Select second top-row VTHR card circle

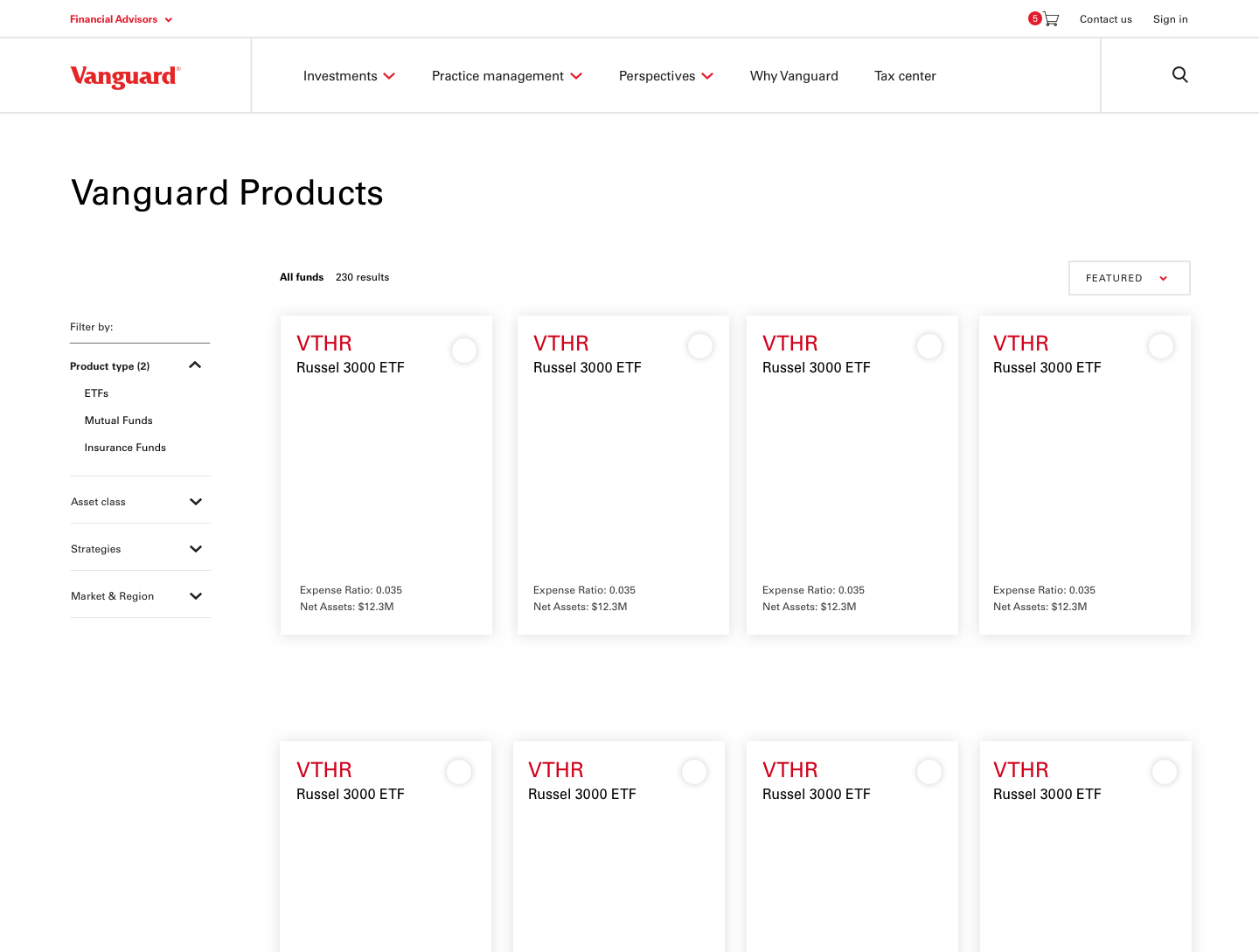coord(700,346)
